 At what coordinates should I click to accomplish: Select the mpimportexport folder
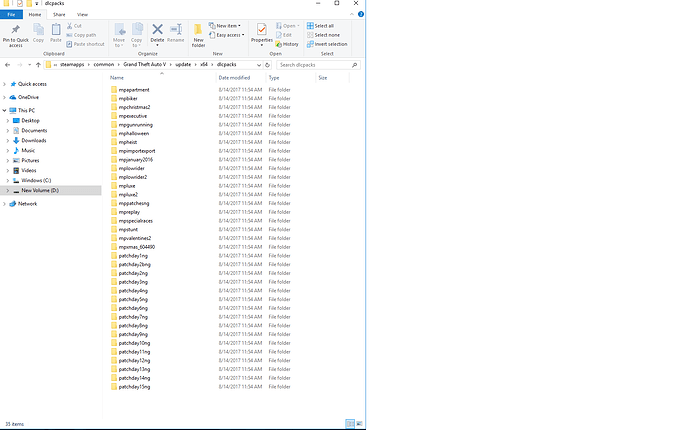click(137, 151)
